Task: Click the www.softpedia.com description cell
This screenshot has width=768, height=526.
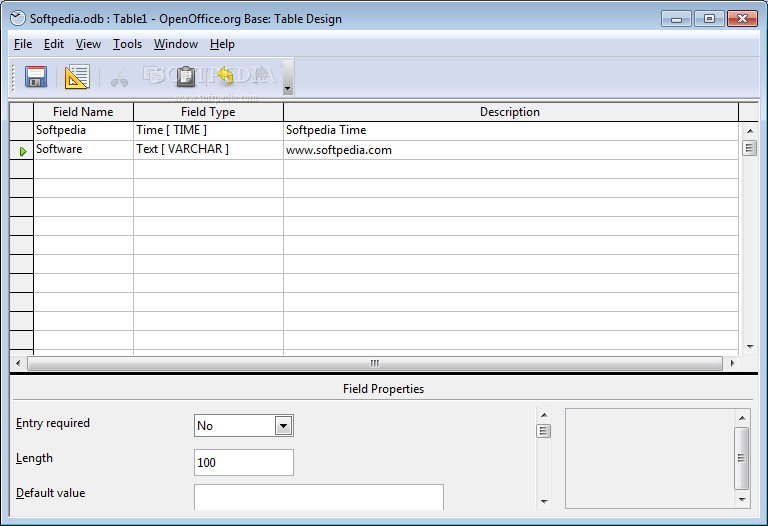Action: click(511, 150)
